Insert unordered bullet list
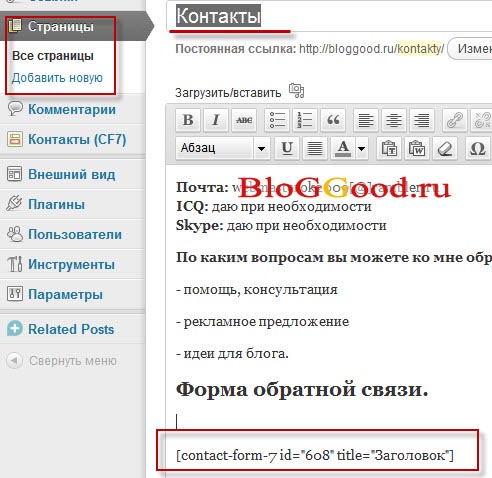The width and height of the screenshot is (492, 478). tap(277, 120)
